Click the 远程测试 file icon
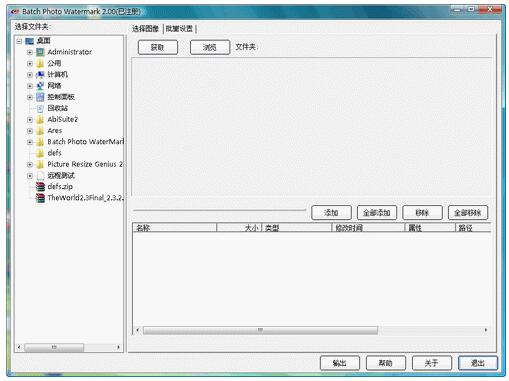Viewport: 509px width, 381px height. click(x=40, y=176)
